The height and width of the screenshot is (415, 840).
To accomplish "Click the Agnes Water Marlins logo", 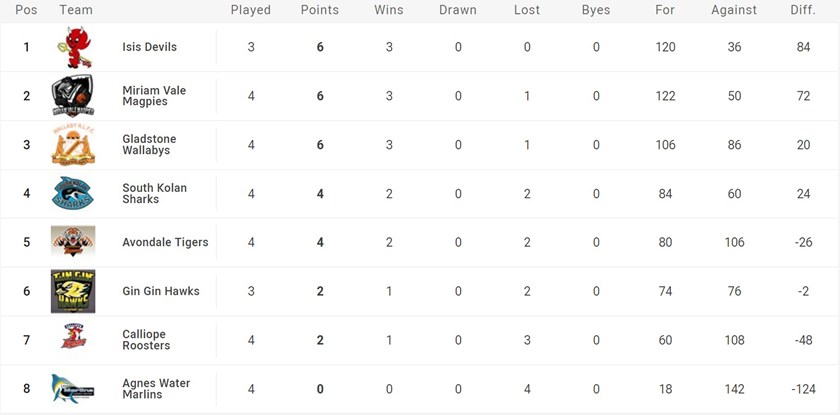I will (x=73, y=389).
